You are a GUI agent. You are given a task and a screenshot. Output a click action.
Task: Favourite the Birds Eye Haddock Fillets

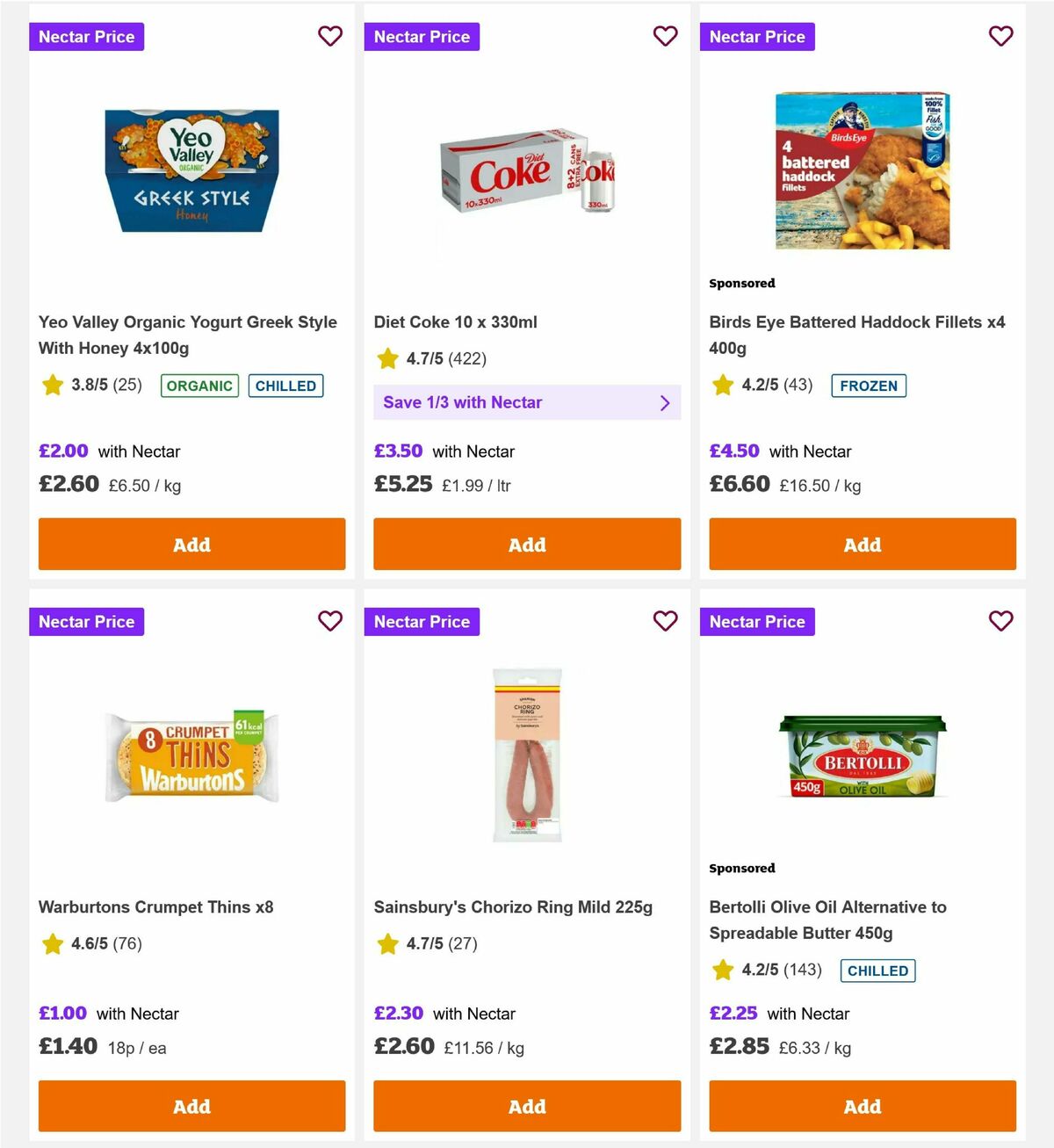click(1001, 36)
